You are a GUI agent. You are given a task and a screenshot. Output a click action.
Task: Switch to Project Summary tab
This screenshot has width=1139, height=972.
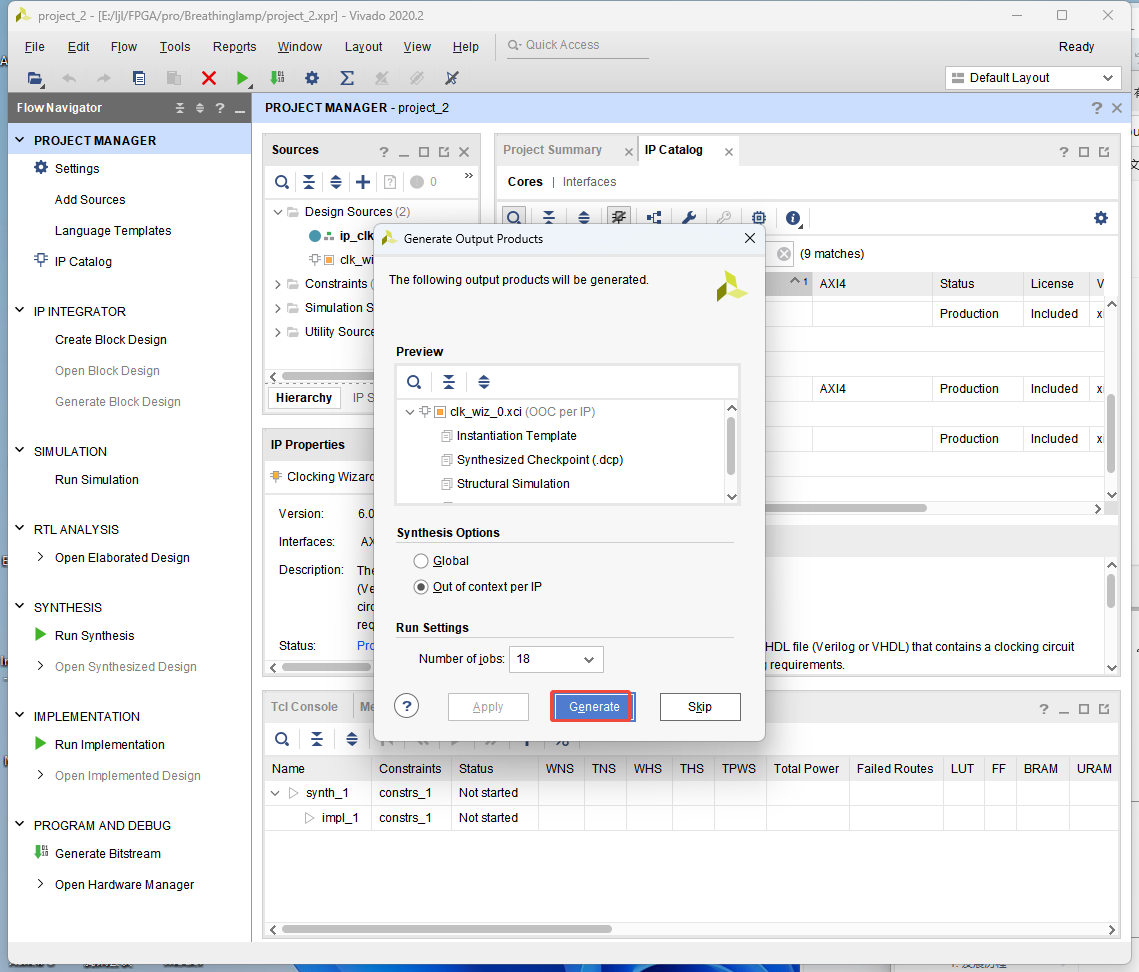tap(552, 150)
